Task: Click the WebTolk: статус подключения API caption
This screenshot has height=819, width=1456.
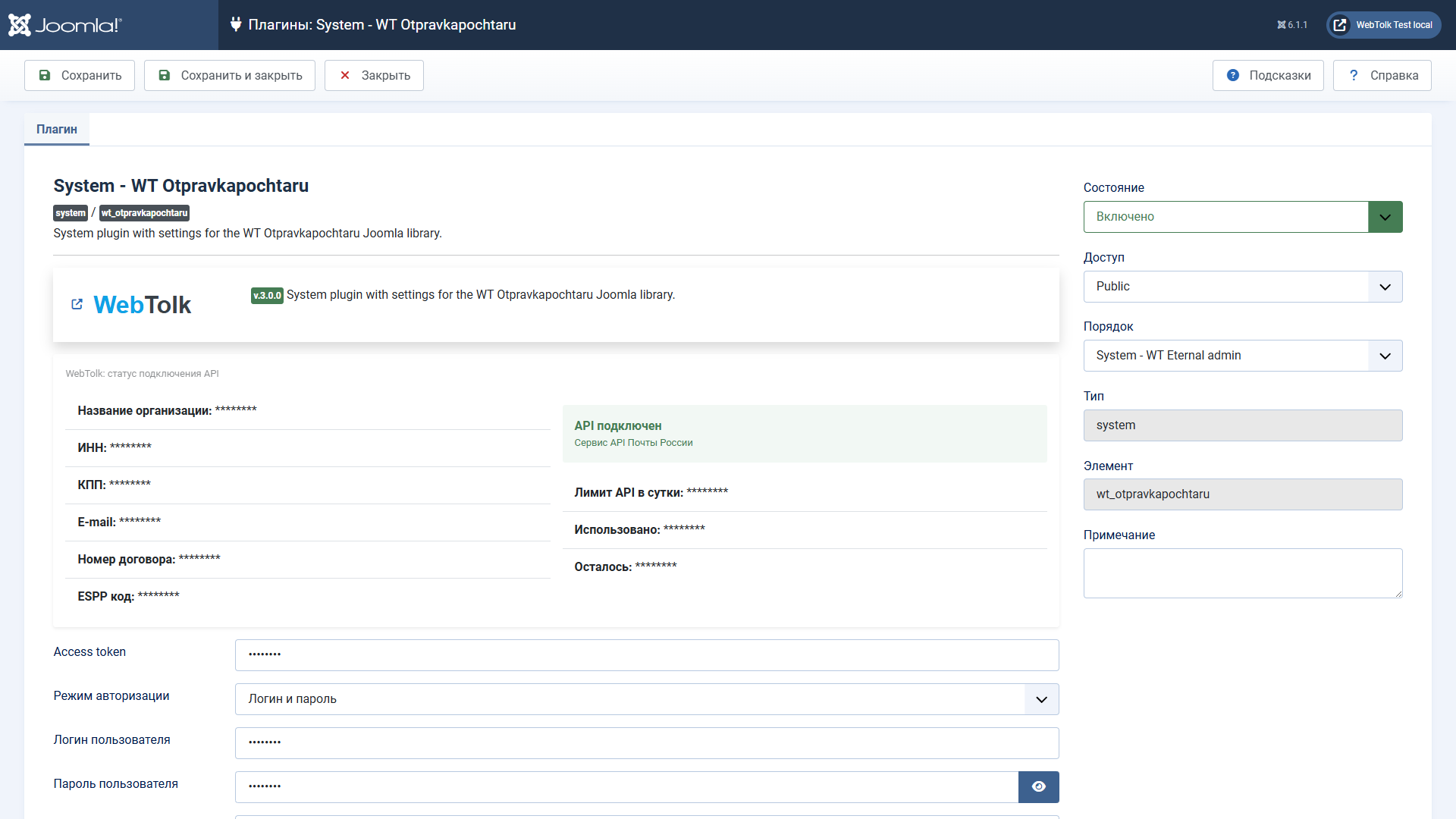Action: pyautogui.click(x=142, y=374)
